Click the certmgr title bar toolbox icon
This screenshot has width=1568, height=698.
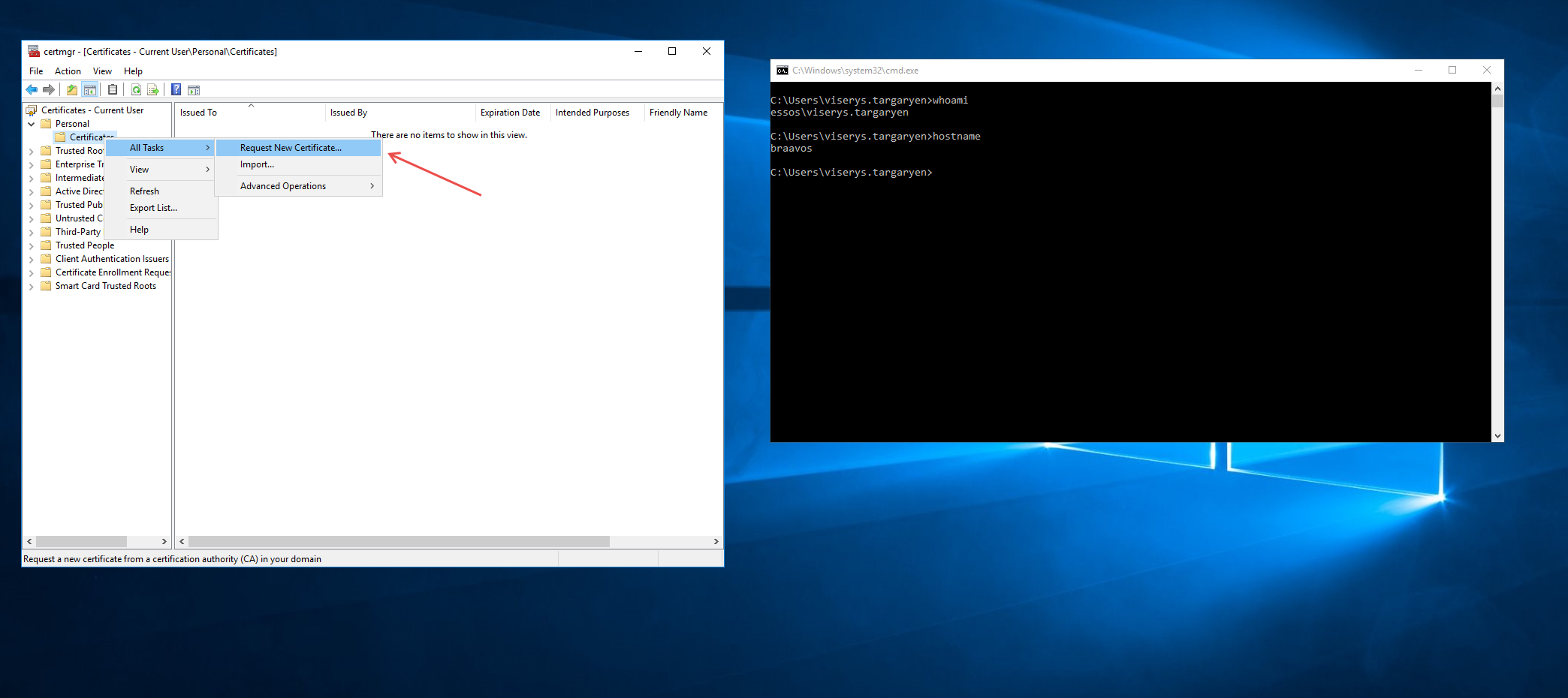(x=34, y=51)
